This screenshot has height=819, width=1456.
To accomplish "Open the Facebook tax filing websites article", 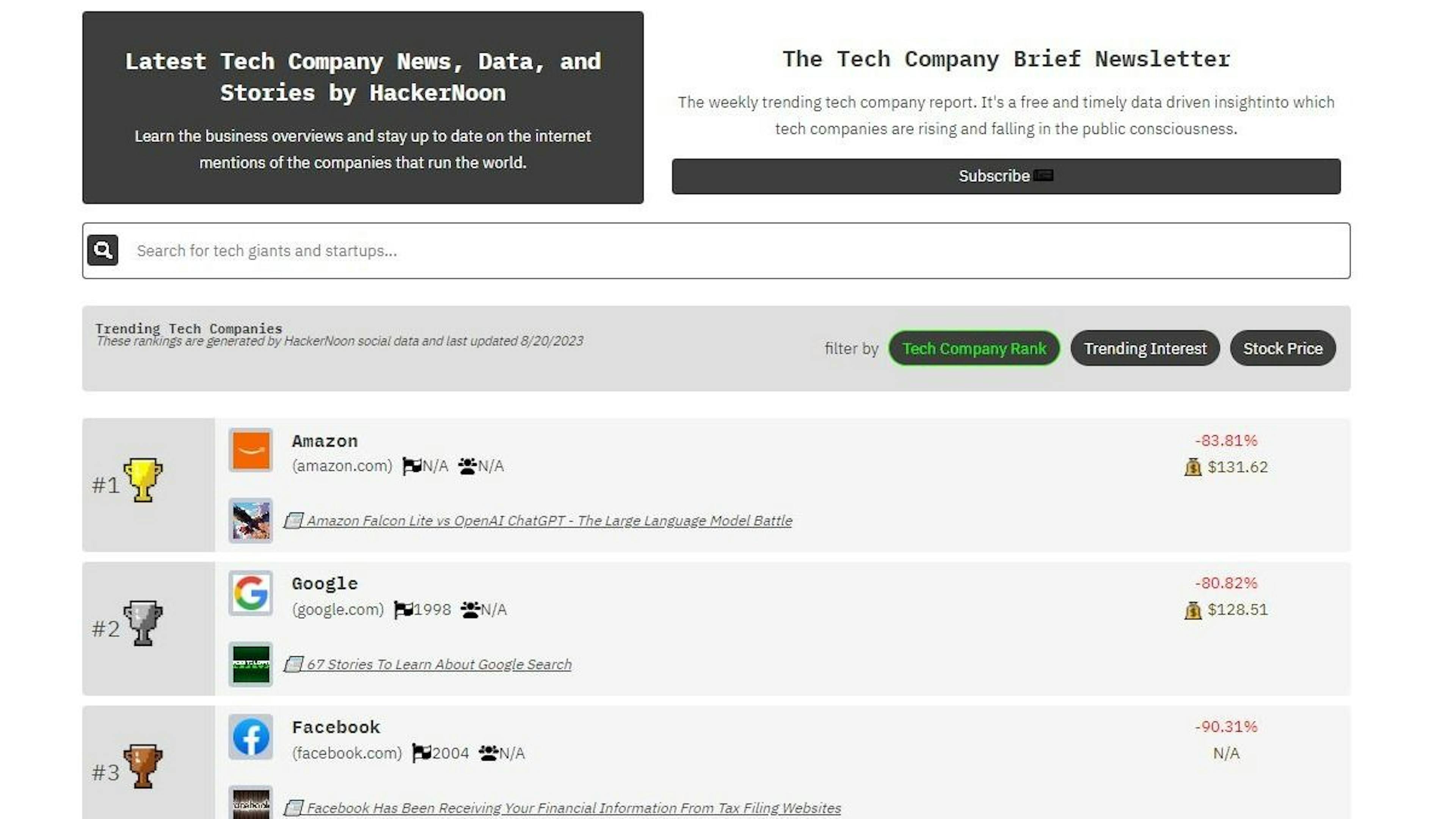I will [x=573, y=807].
